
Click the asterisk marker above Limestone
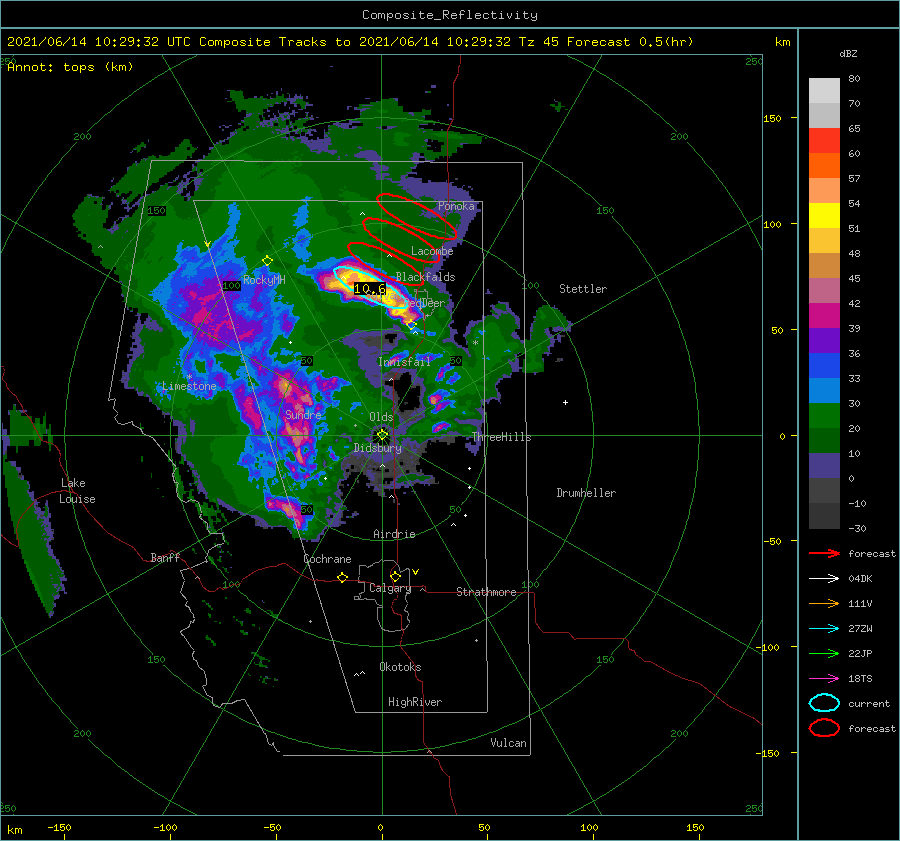pyautogui.click(x=189, y=377)
